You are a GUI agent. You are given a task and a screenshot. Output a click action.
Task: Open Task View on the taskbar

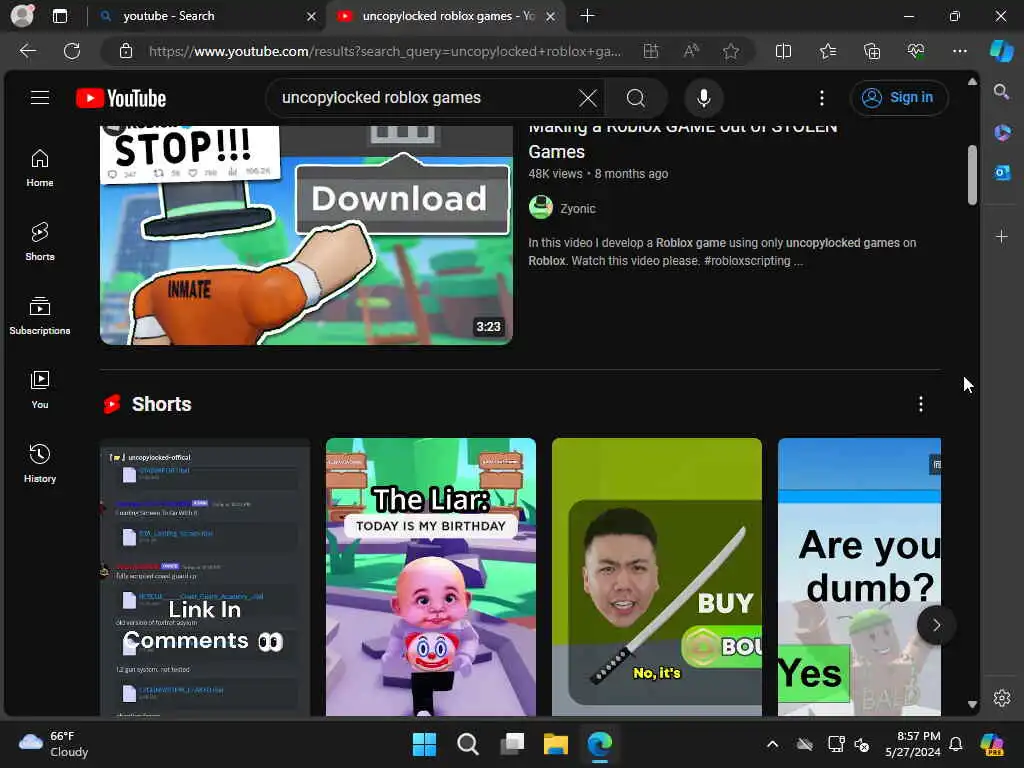512,744
